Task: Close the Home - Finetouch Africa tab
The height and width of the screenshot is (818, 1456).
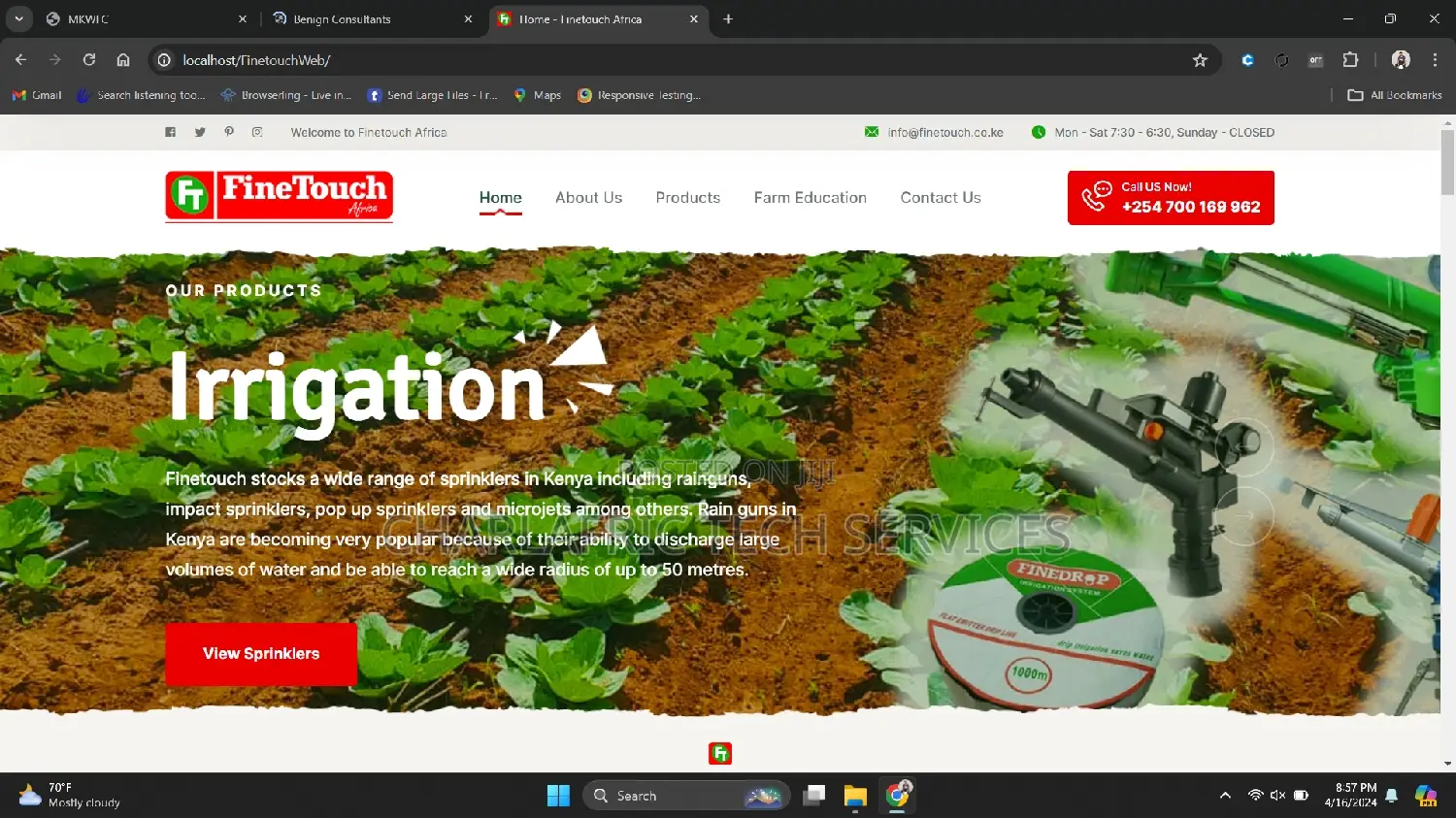Action: click(x=694, y=19)
